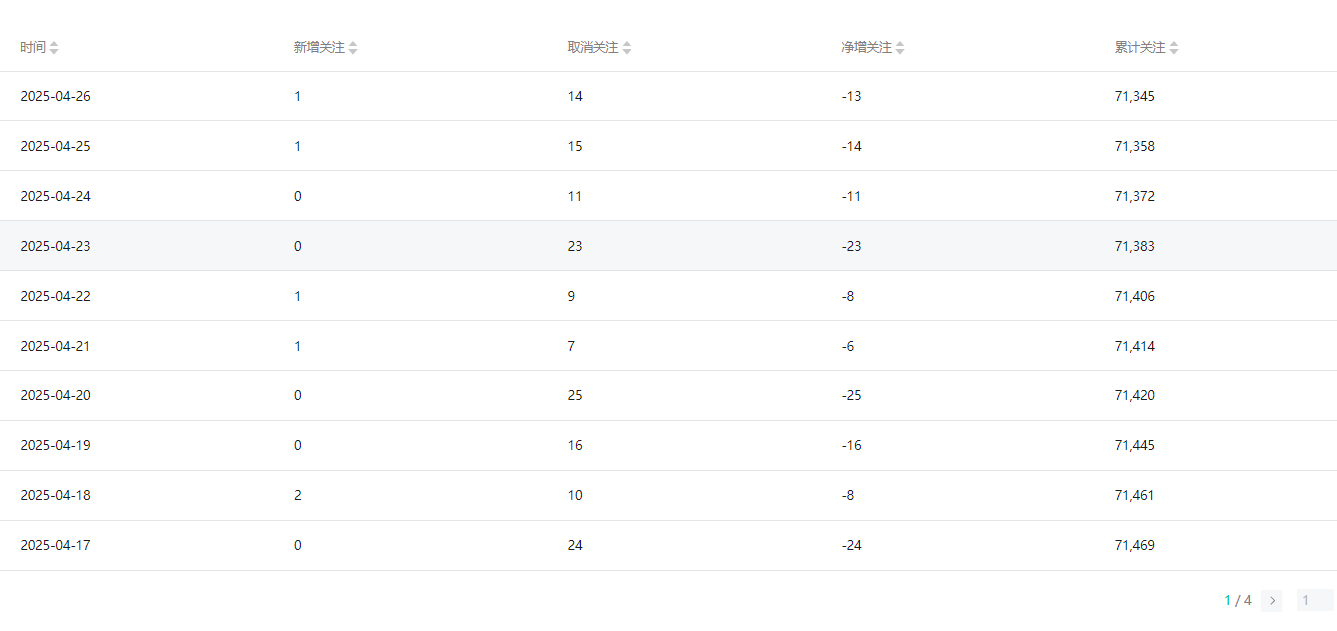This screenshot has height=631, width=1337.
Task: Click the 累计关注 sort icon
Action: point(1174,48)
